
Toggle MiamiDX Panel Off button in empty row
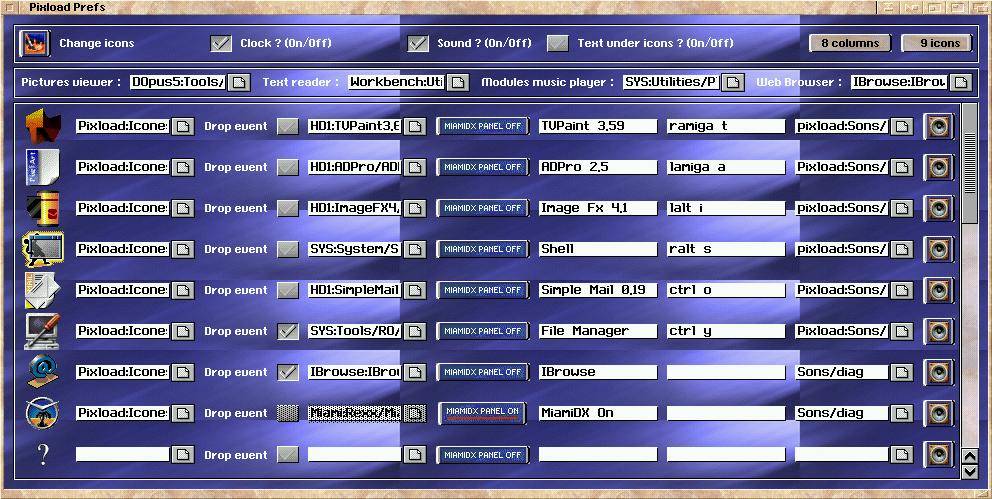[483, 455]
